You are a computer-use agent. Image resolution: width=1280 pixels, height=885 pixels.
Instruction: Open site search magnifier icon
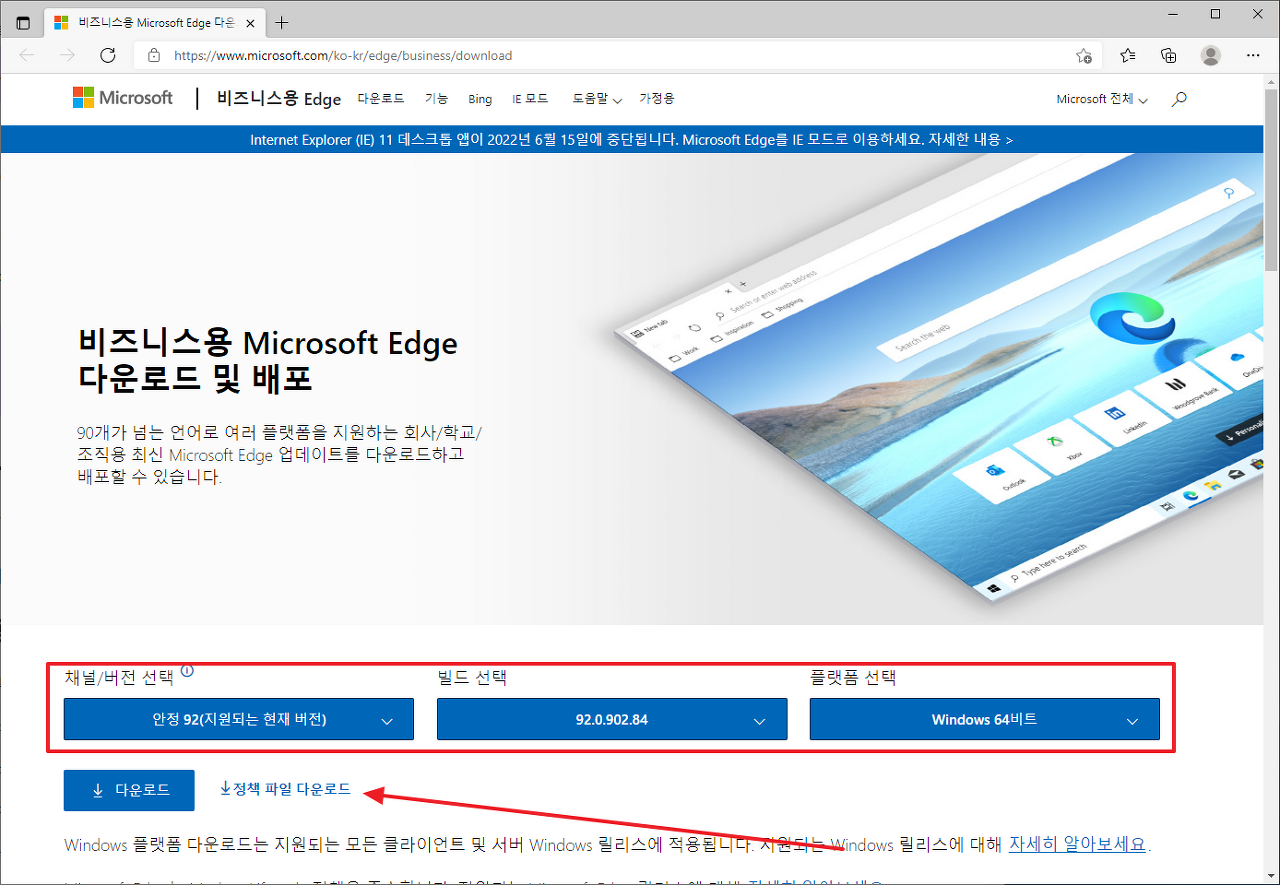1179,99
